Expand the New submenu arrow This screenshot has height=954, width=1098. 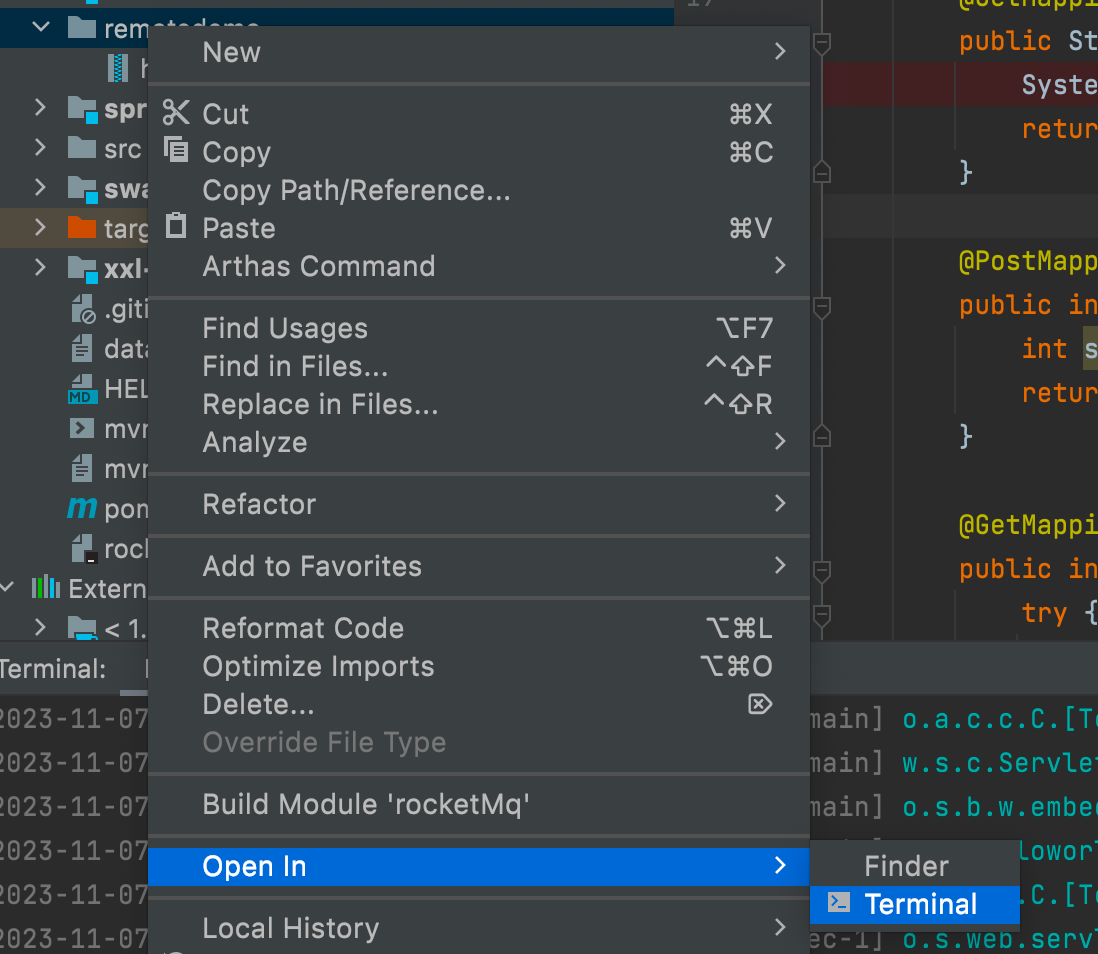780,51
